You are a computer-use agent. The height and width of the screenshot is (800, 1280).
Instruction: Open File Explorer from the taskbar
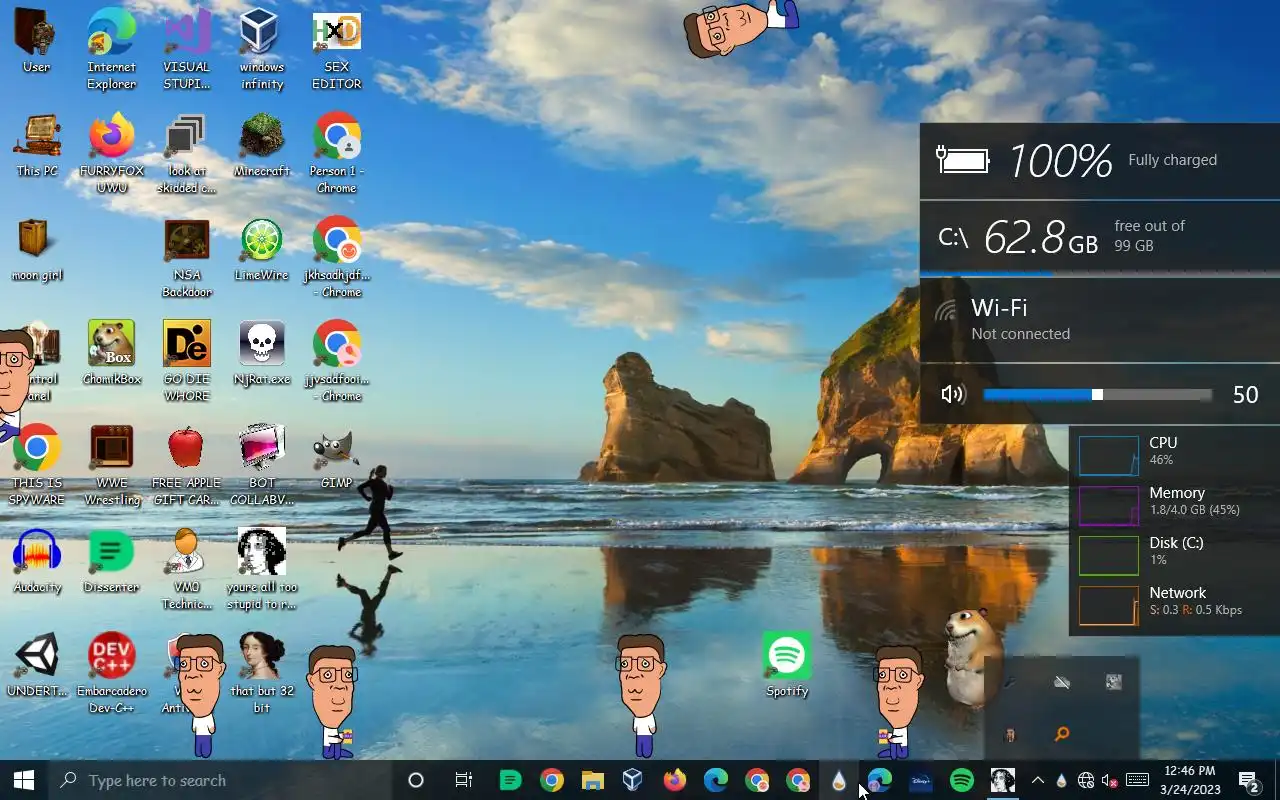(592, 780)
